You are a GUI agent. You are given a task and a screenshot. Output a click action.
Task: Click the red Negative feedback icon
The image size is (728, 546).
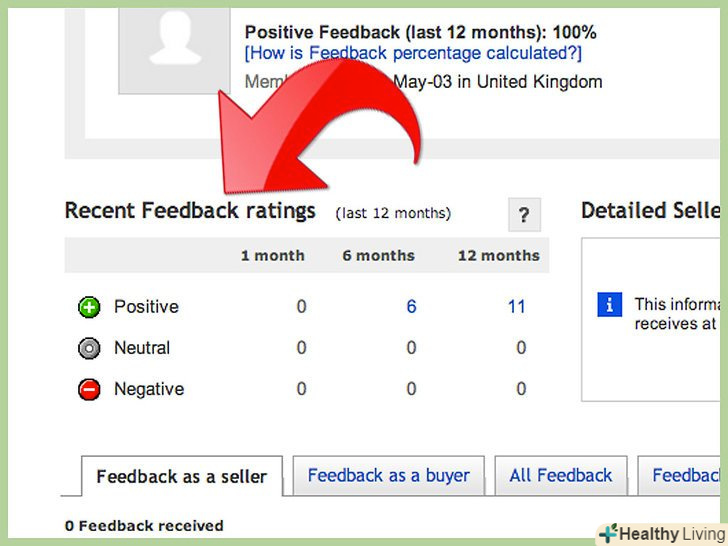[89, 390]
